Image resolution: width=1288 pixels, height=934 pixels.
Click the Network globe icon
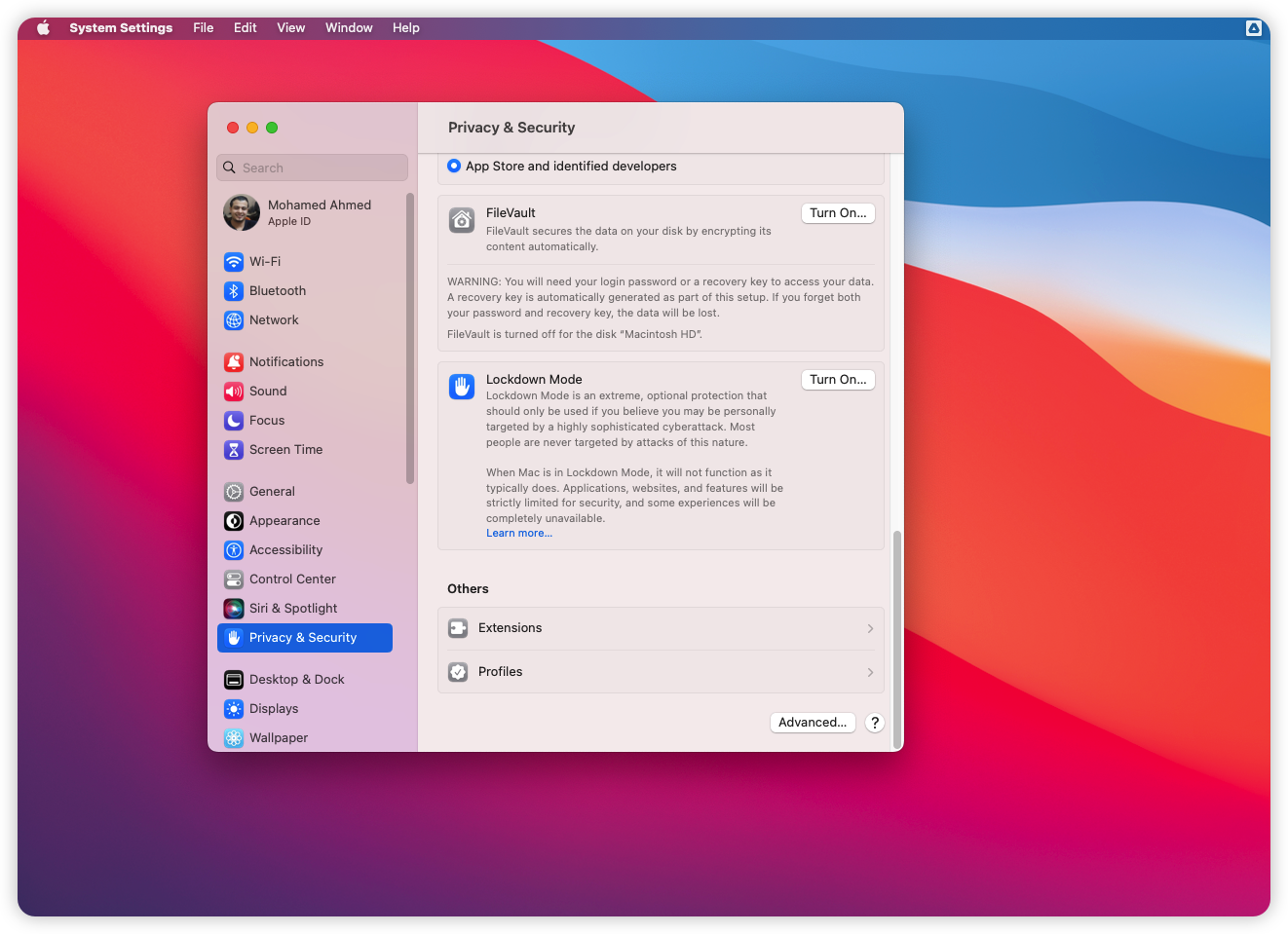coord(234,320)
